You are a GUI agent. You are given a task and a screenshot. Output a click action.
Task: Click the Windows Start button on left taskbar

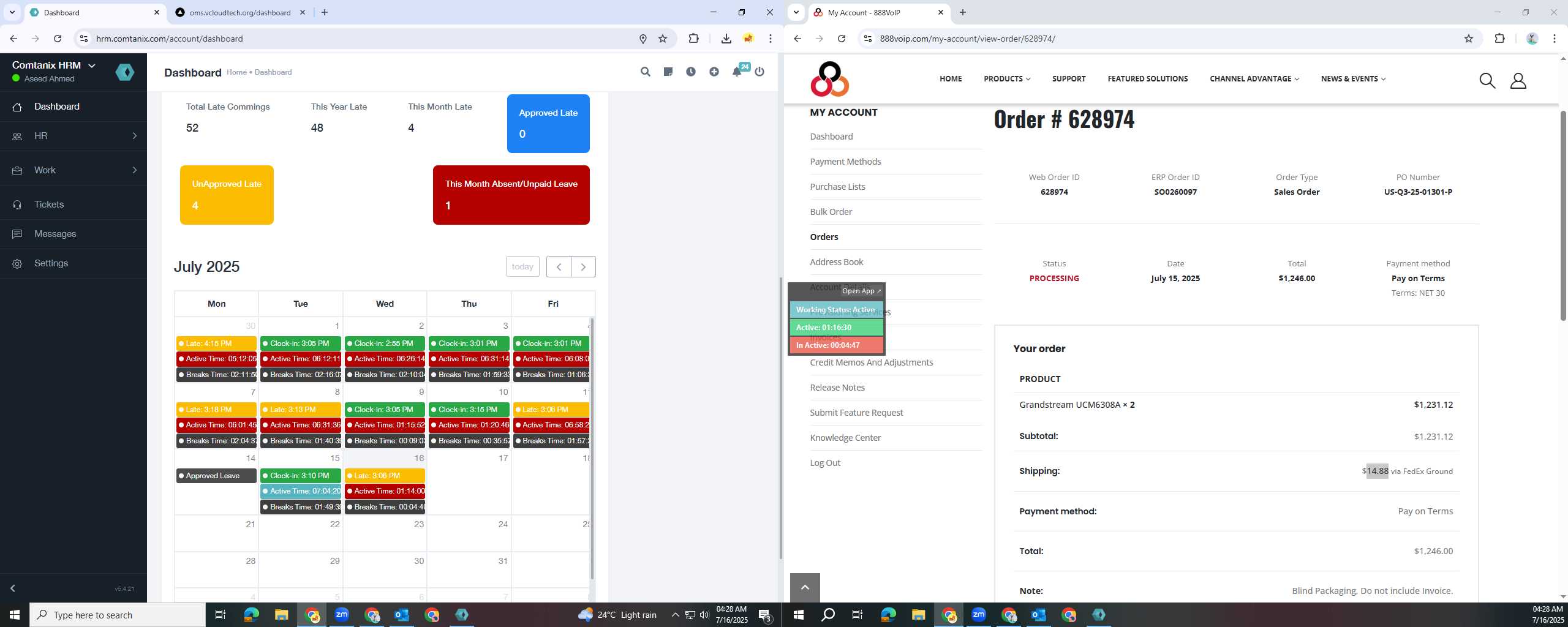[15, 615]
